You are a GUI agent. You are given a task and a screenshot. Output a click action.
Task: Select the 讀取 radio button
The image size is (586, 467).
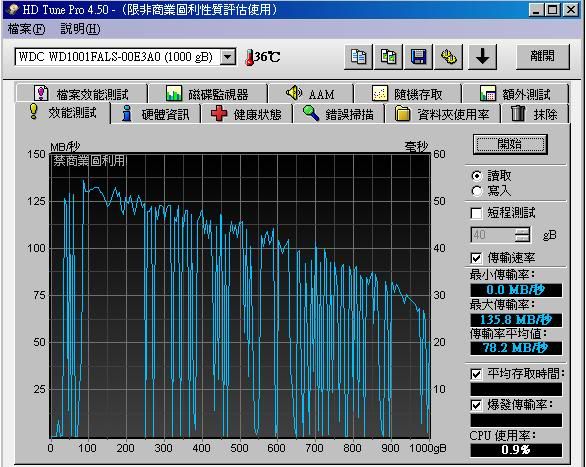tap(477, 176)
